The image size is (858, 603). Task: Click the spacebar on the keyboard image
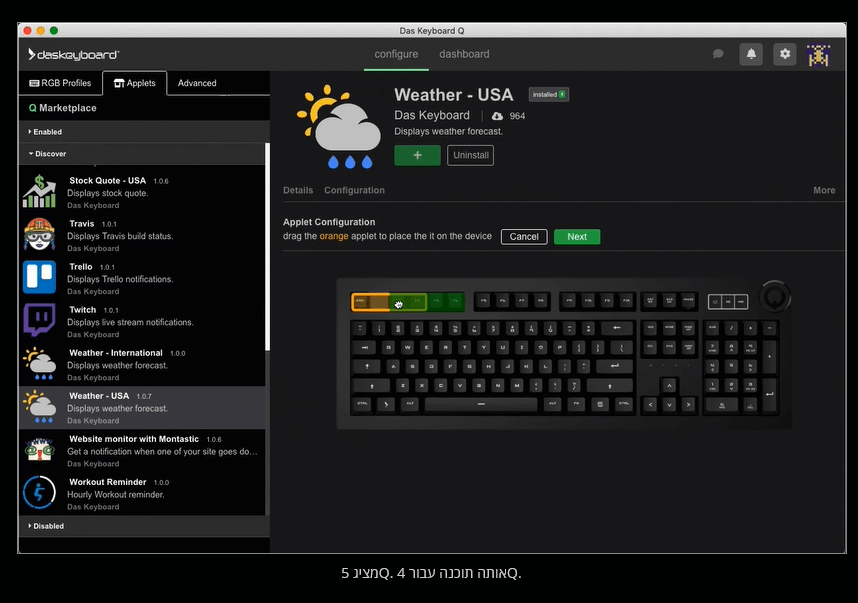click(481, 404)
